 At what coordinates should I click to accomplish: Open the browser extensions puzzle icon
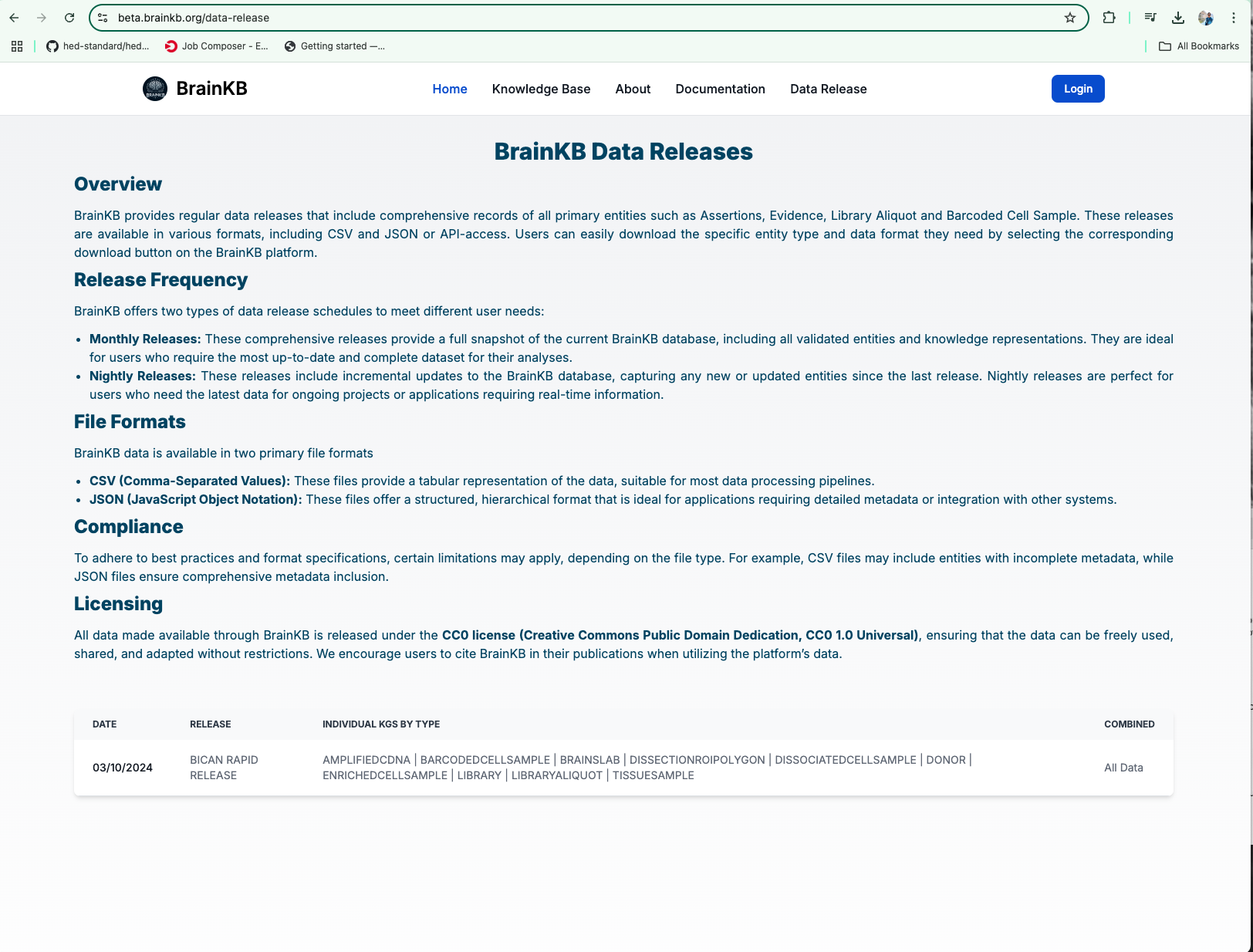pyautogui.click(x=1109, y=18)
